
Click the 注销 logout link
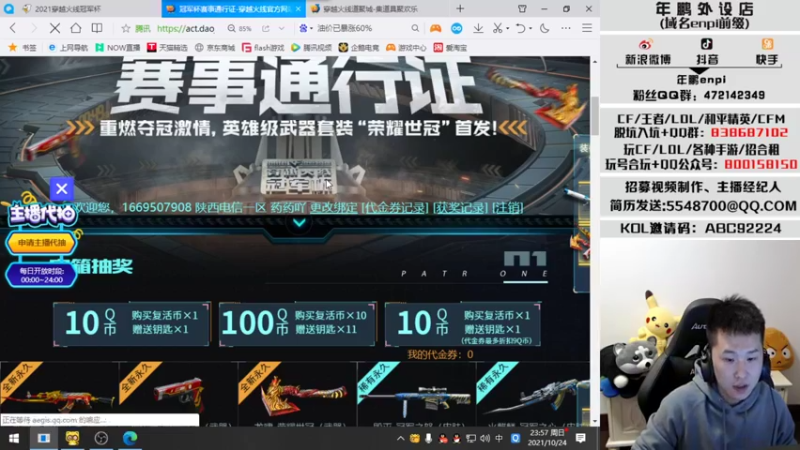pyautogui.click(x=508, y=208)
